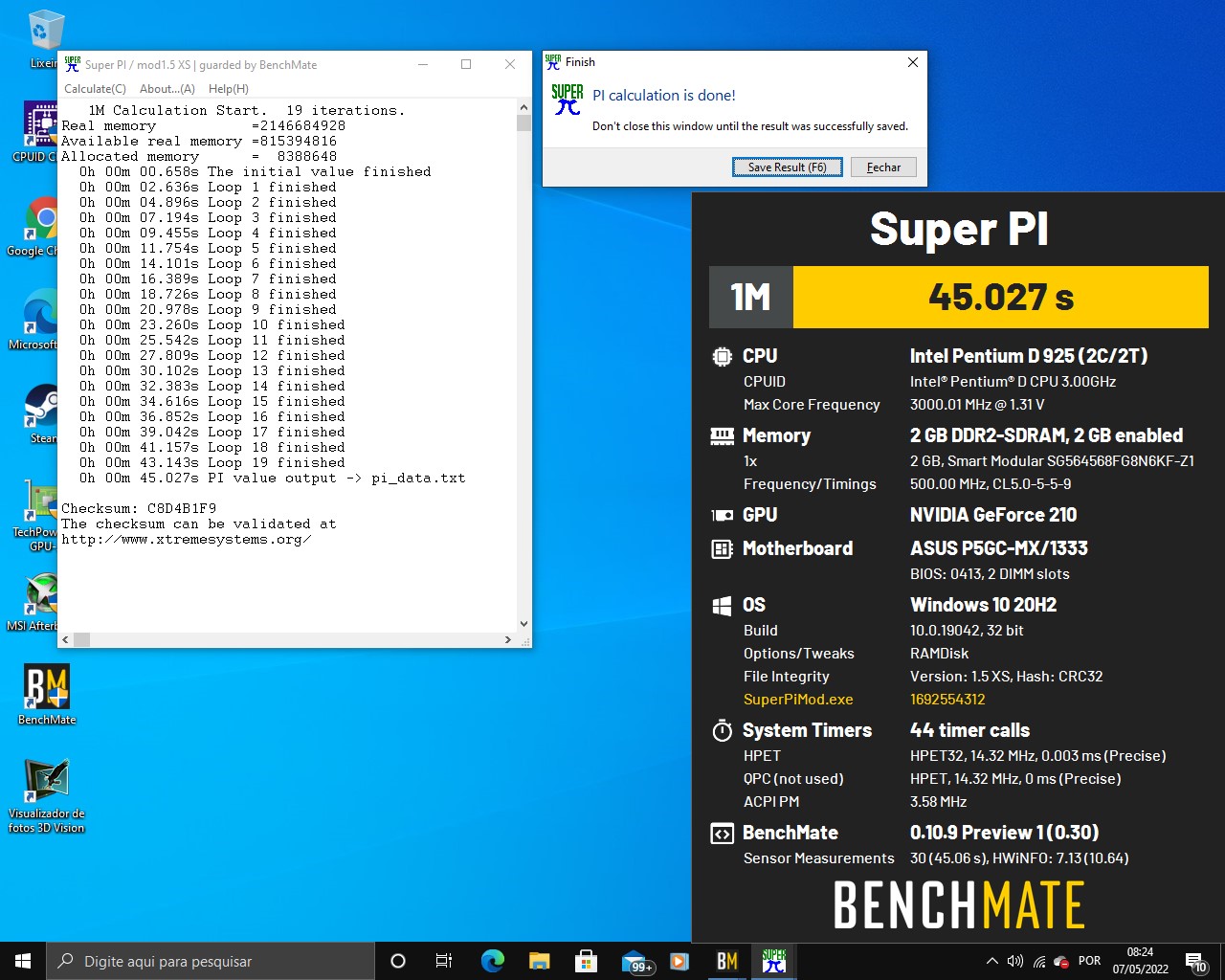Open the About menu in Super PI
The image size is (1225, 980).
click(167, 88)
